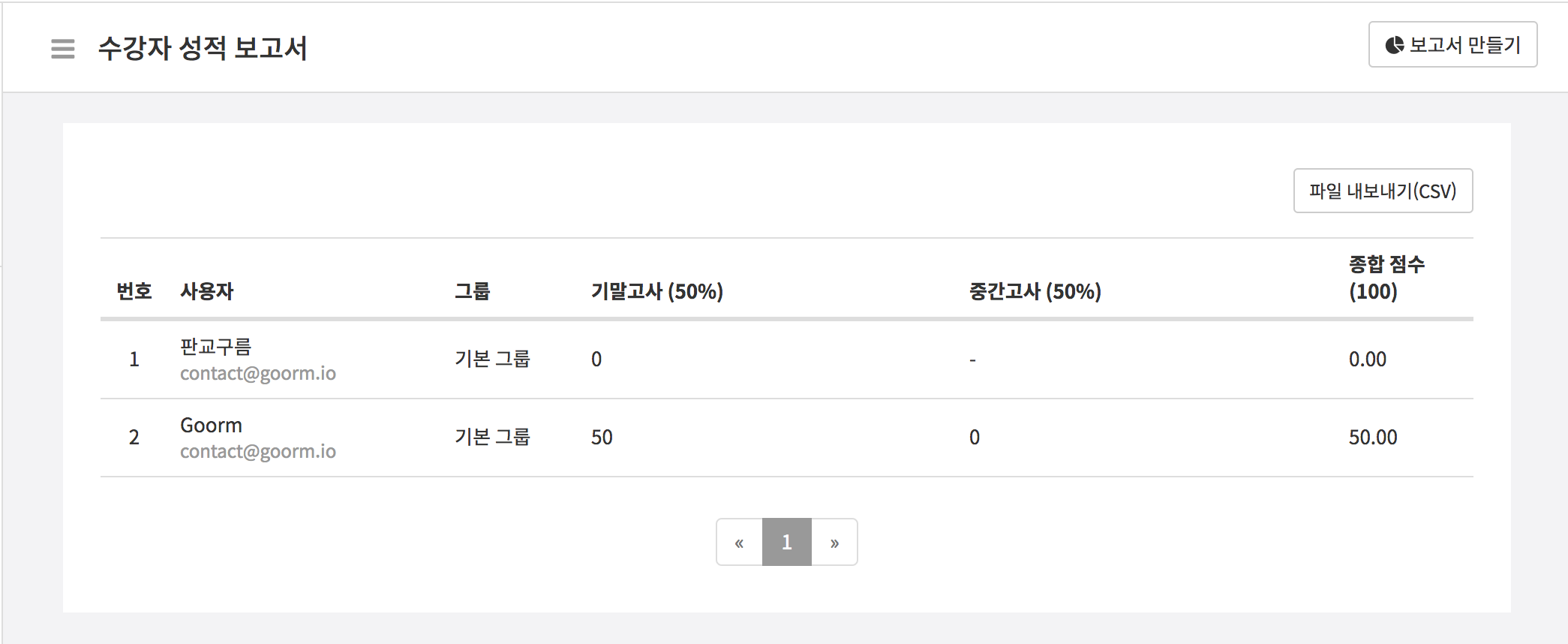Image resolution: width=1568 pixels, height=644 pixels.
Task: Click the 50.00 total score for Goorm
Action: pos(1373,438)
